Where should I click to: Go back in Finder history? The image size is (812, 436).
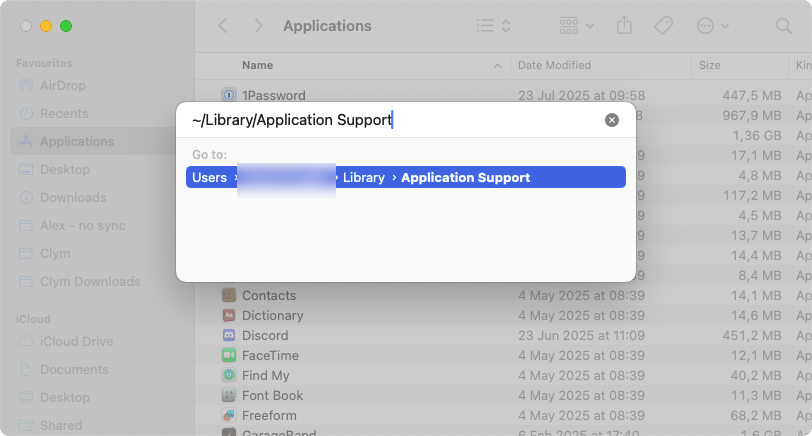point(223,26)
